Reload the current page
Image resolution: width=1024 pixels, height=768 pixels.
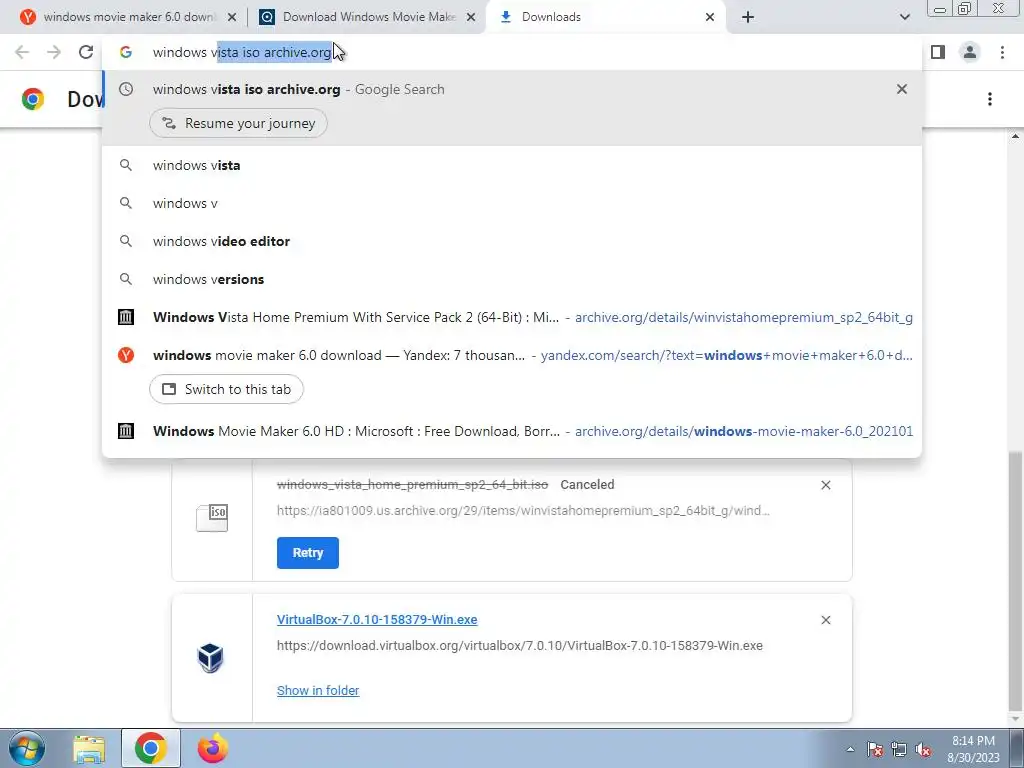click(86, 52)
